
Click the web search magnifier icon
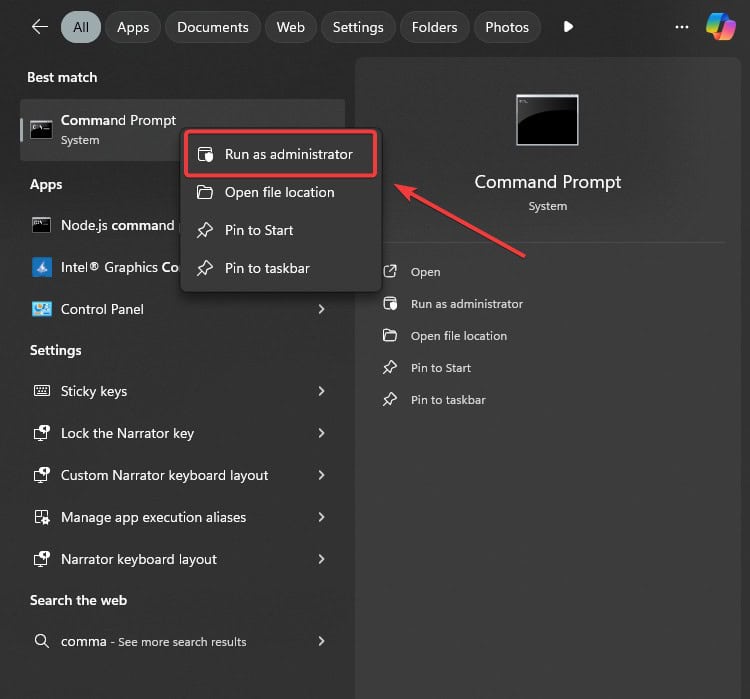tap(42, 641)
